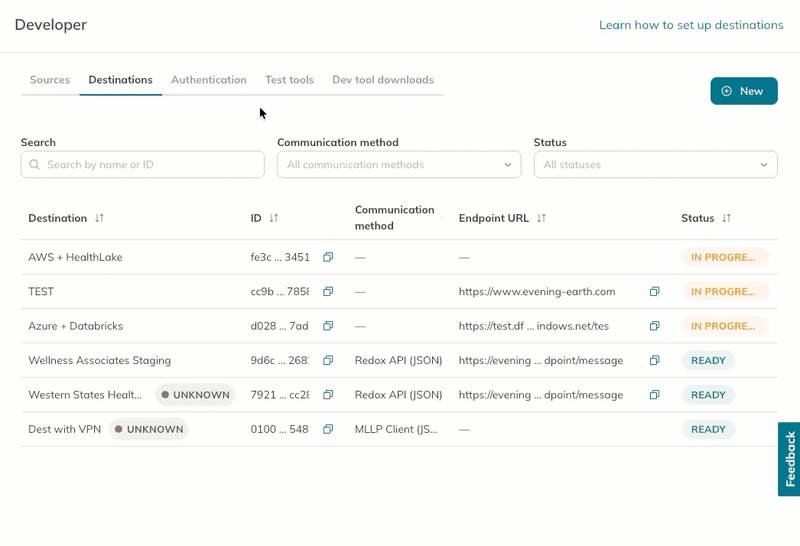Viewport: 800px width, 546px height.
Task: Focus the Search by name or ID field
Action: 142,164
